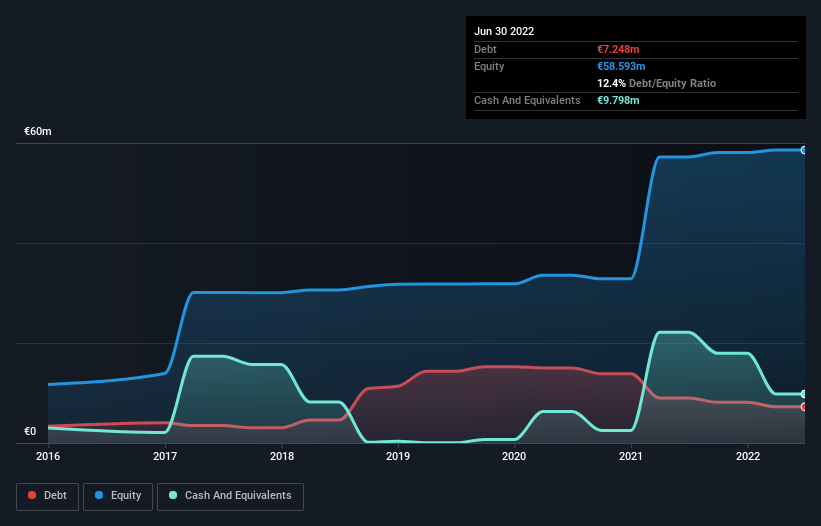Click the 12.4% Debt/Equity Ratio text

[657, 83]
